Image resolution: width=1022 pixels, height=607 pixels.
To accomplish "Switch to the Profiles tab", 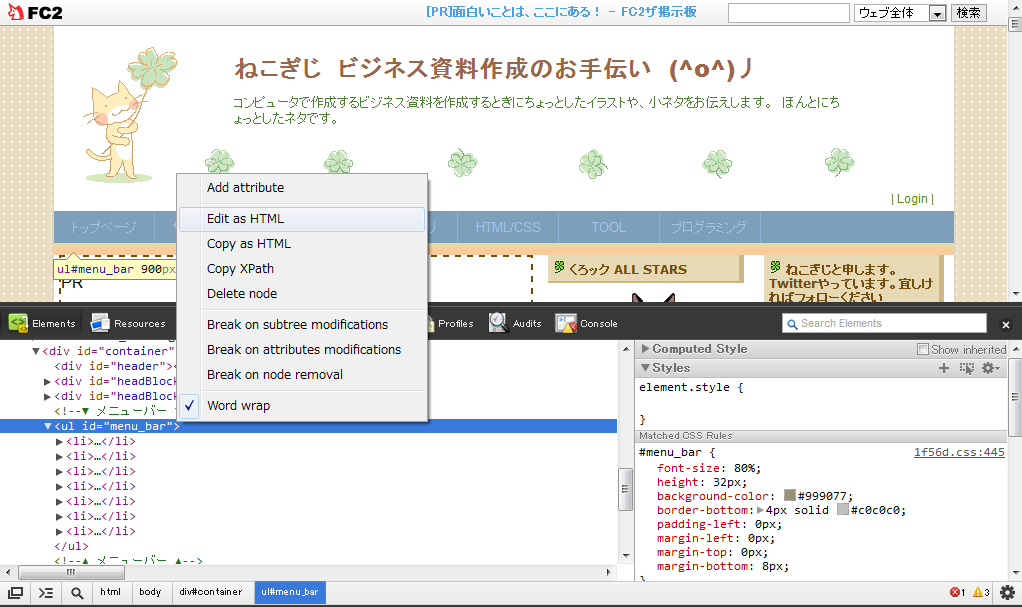I will tap(455, 323).
